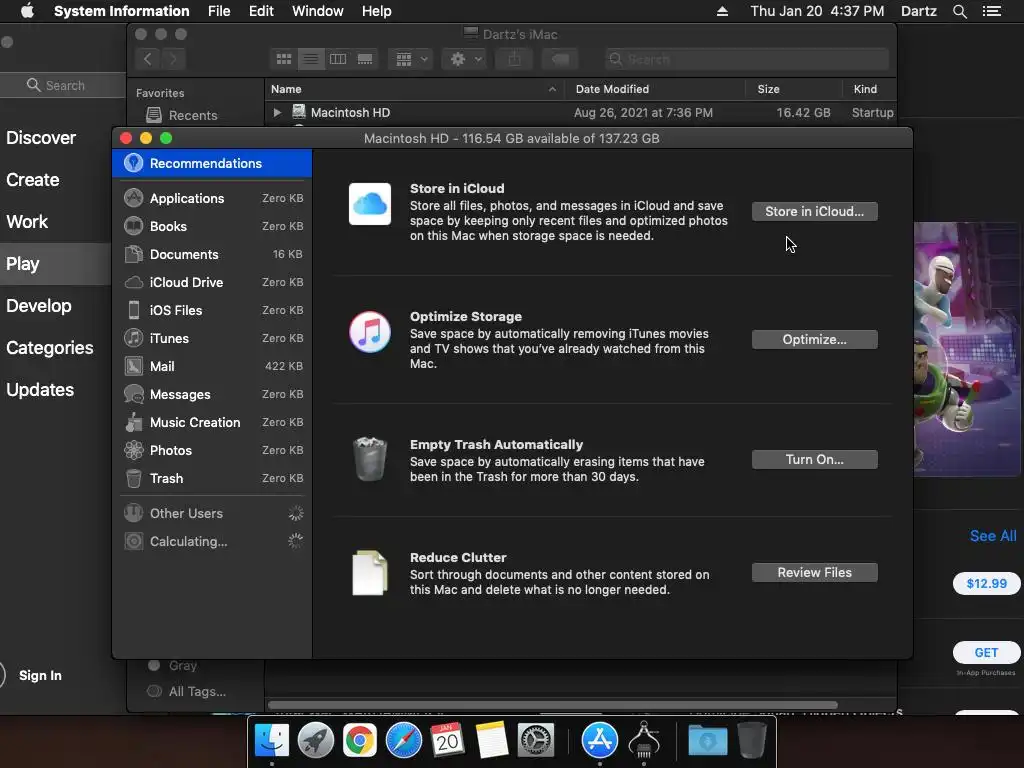Image resolution: width=1024 pixels, height=768 pixels.
Task: Click Sign In in App Store
Action: (40, 675)
